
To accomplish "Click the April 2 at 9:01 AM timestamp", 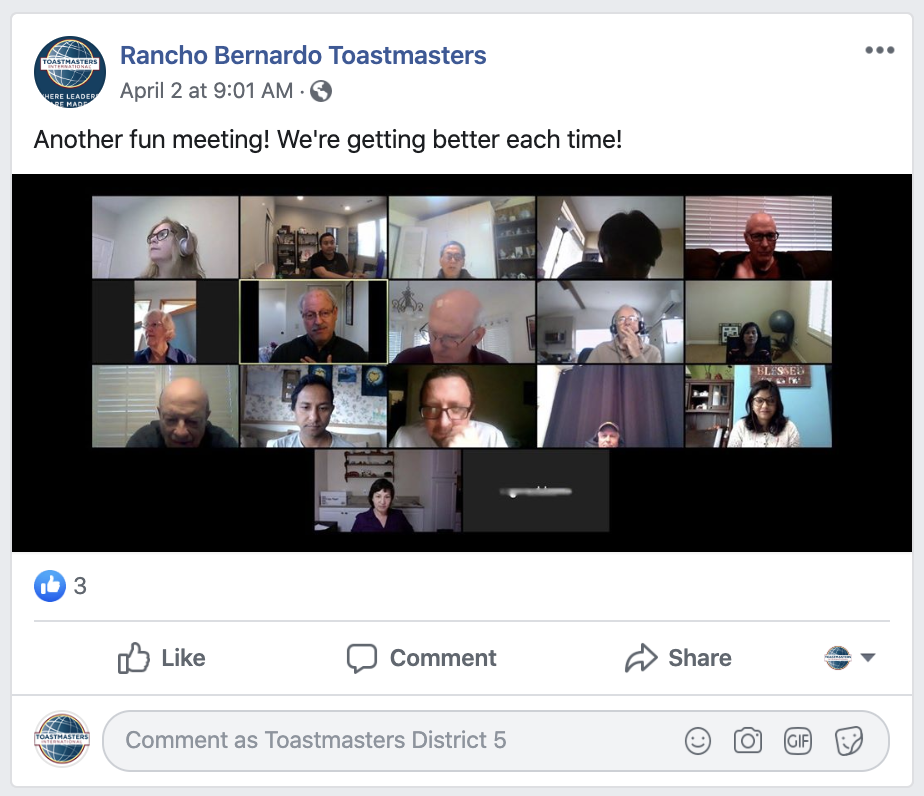I will 206,91.
